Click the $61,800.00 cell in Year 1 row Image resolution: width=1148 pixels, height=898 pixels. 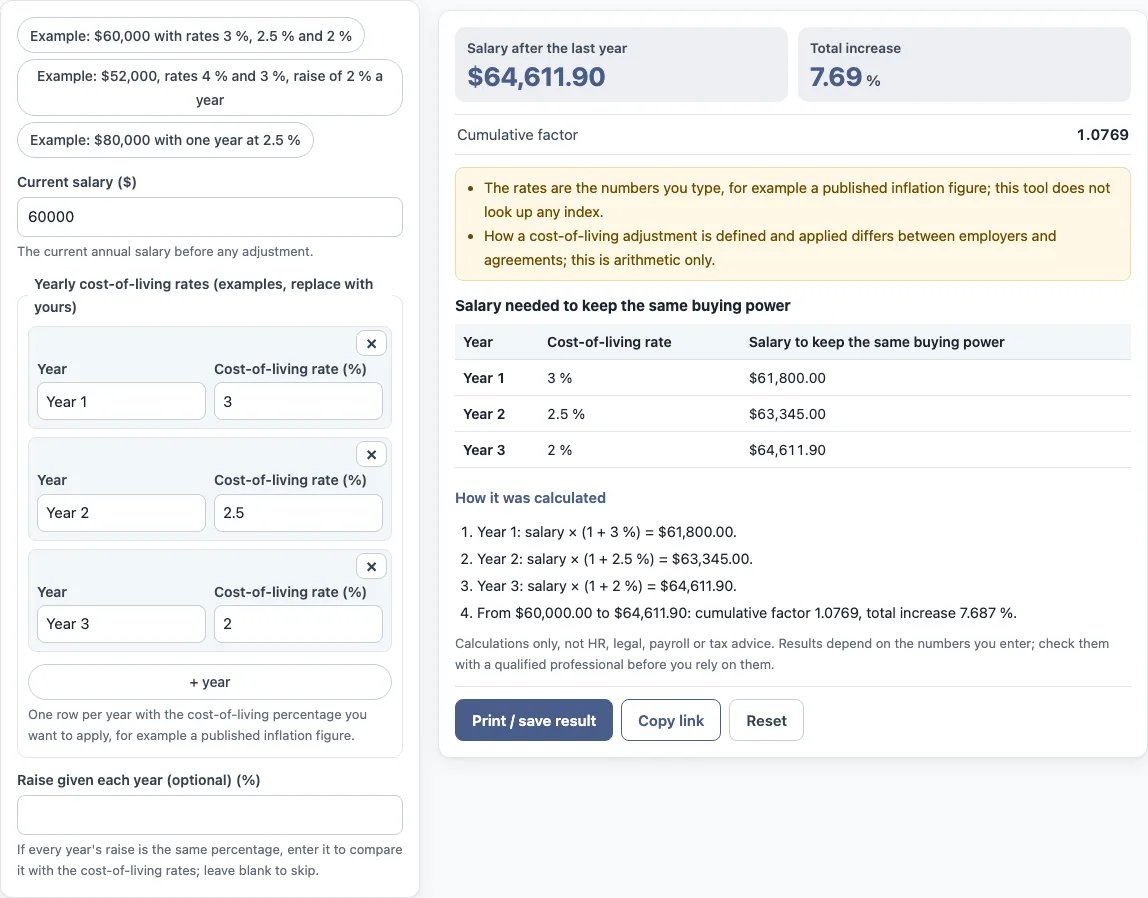pos(787,378)
